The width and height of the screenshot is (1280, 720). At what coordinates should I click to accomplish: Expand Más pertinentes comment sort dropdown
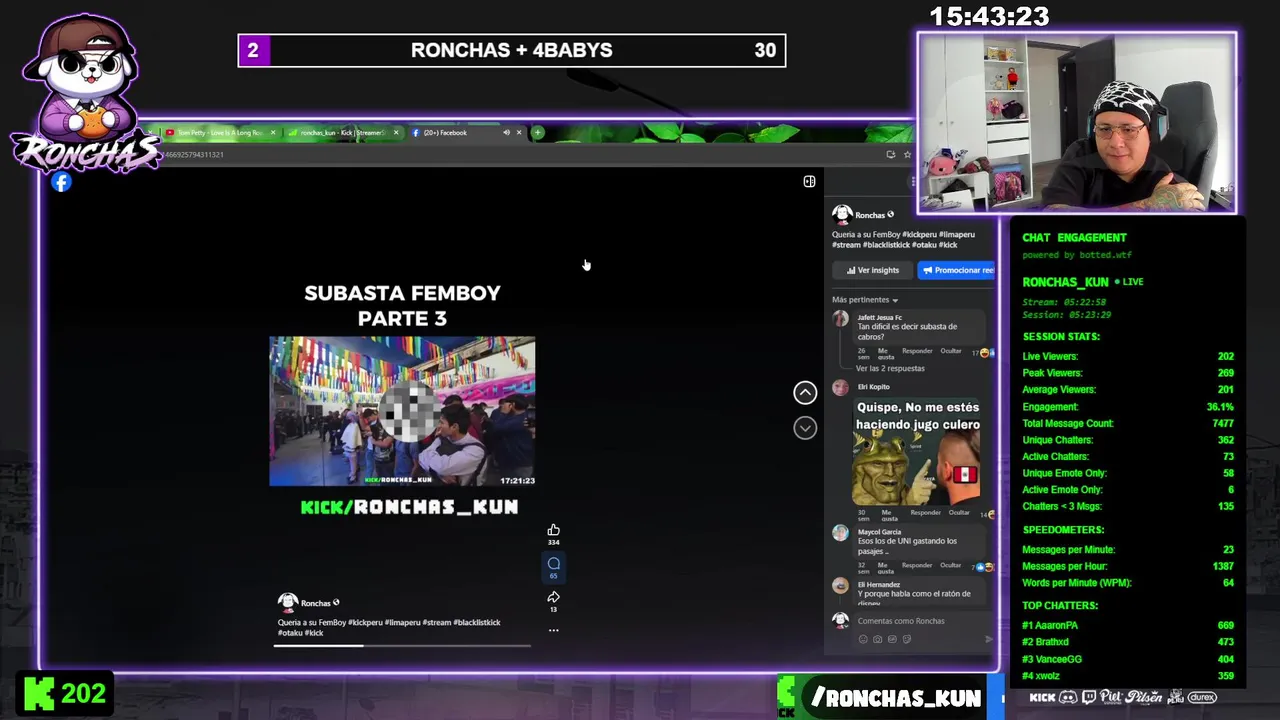865,300
